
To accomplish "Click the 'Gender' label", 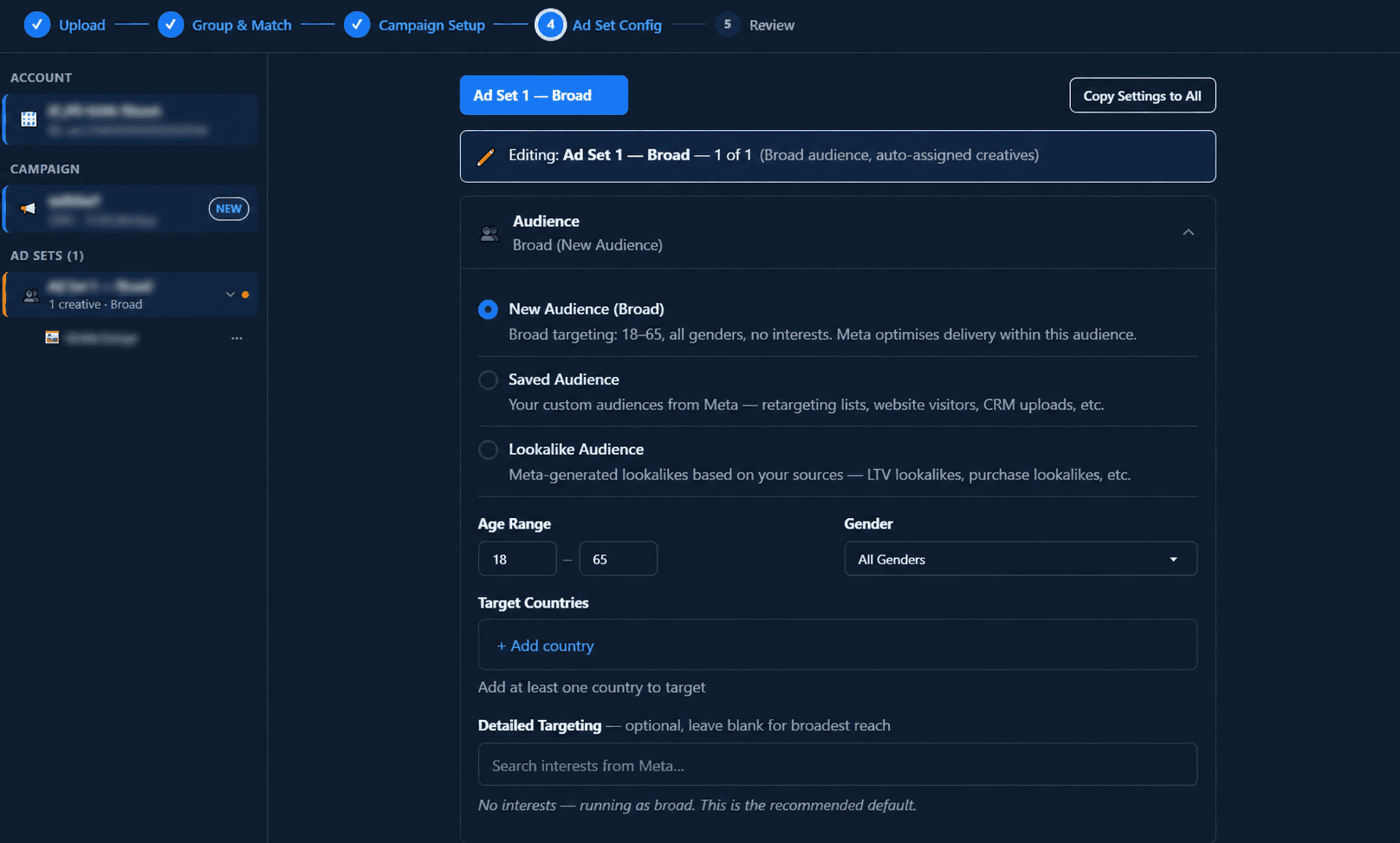I will click(x=868, y=524).
